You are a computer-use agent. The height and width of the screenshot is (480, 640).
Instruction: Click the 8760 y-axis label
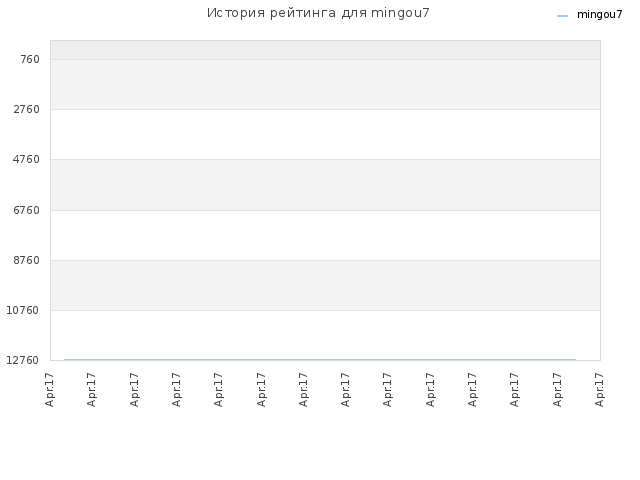[27, 260]
